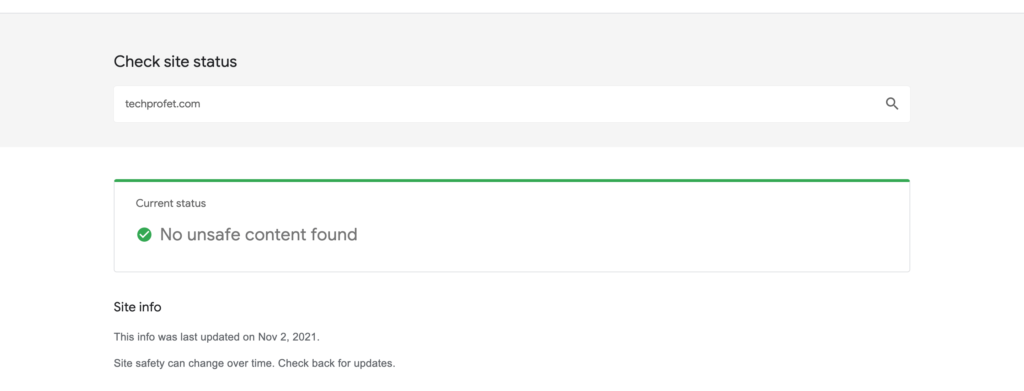Viewport: 1024px width, 391px height.
Task: Select the Check site status heading
Action: pyautogui.click(x=175, y=62)
